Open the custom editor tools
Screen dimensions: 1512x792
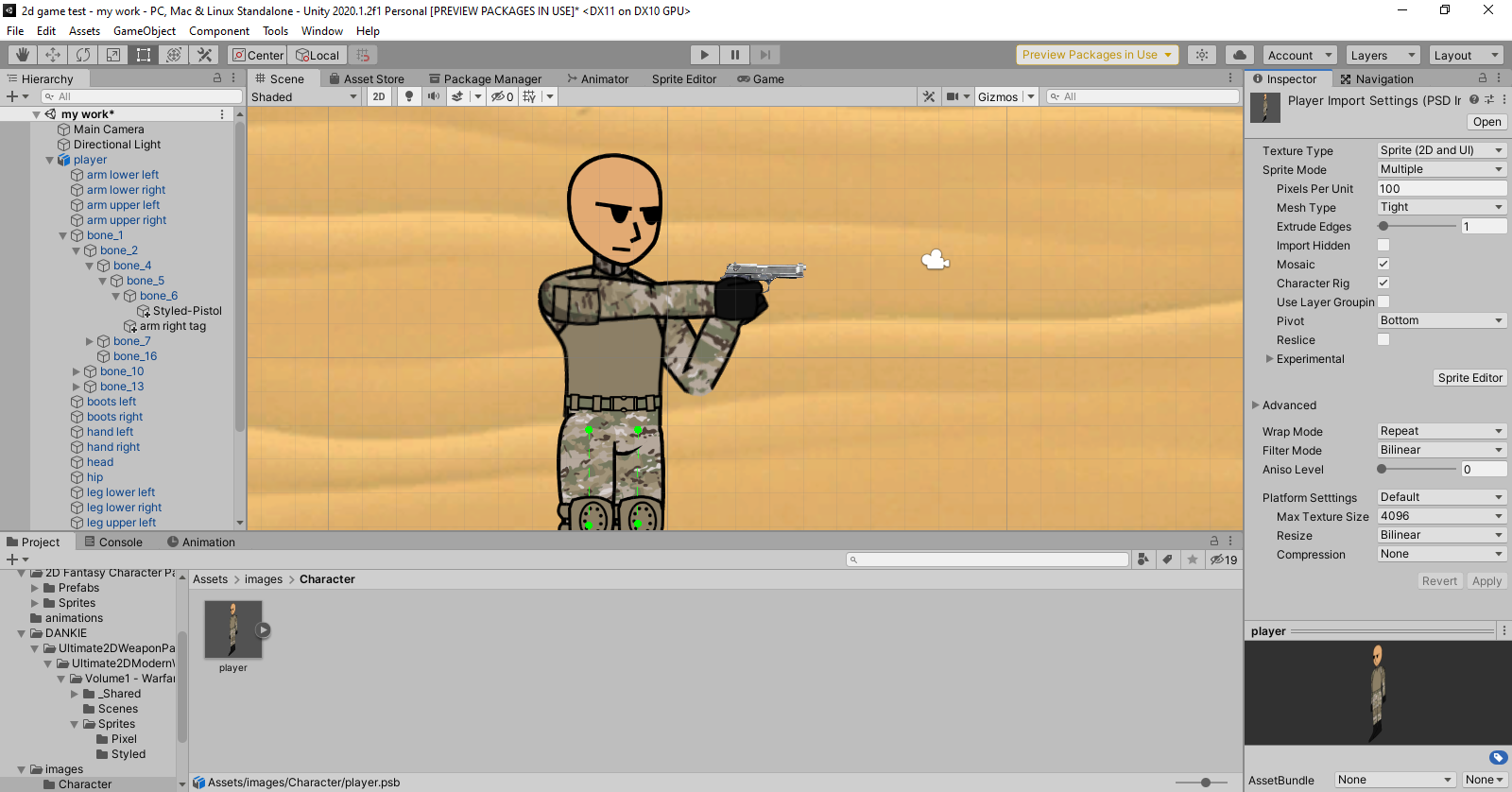[204, 55]
